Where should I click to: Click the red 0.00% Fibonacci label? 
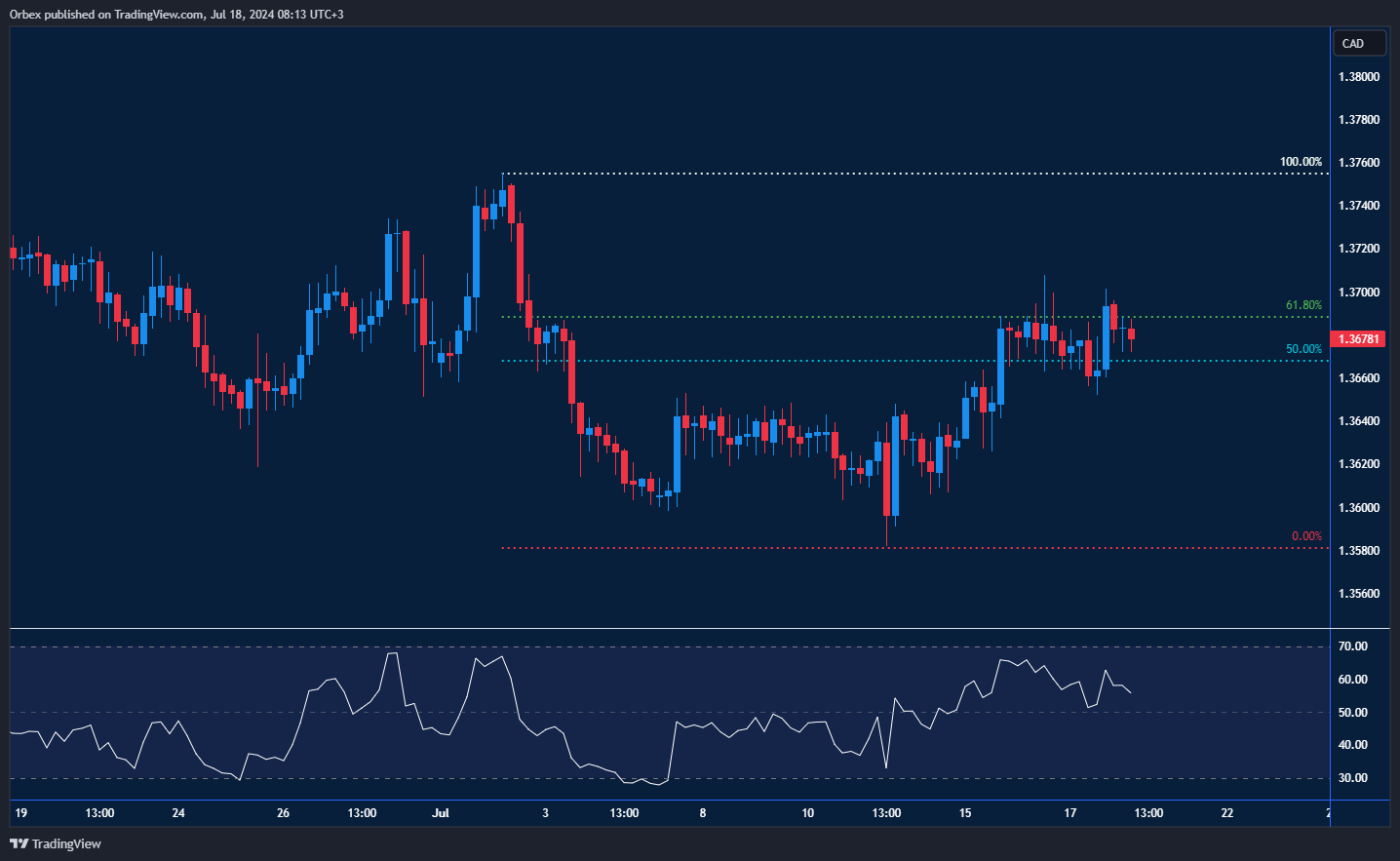point(1306,536)
